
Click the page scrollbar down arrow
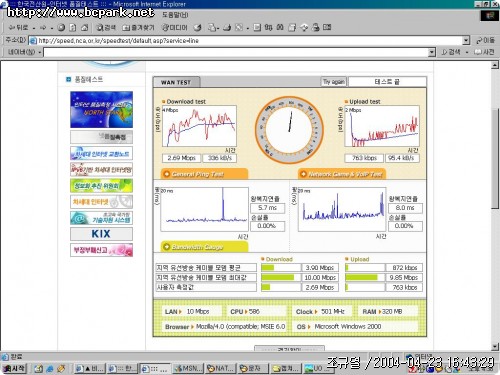(495, 347)
